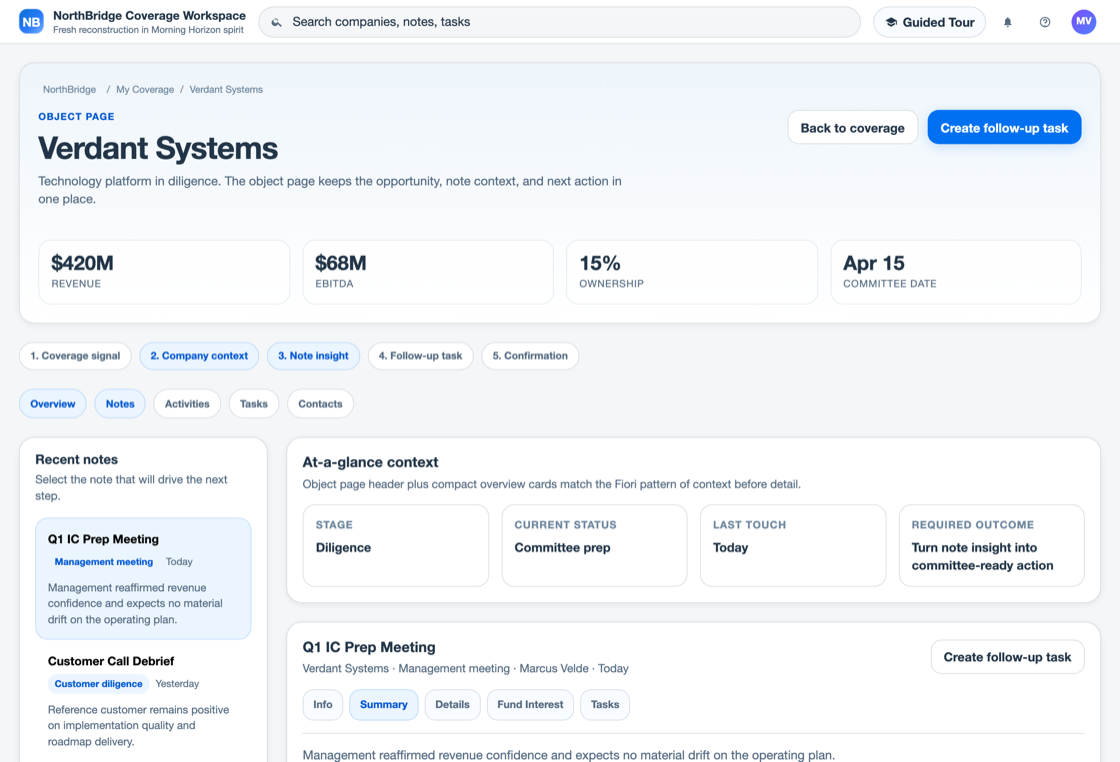Open the Fund Interest tab
This screenshot has height=762, width=1120.
click(530, 705)
